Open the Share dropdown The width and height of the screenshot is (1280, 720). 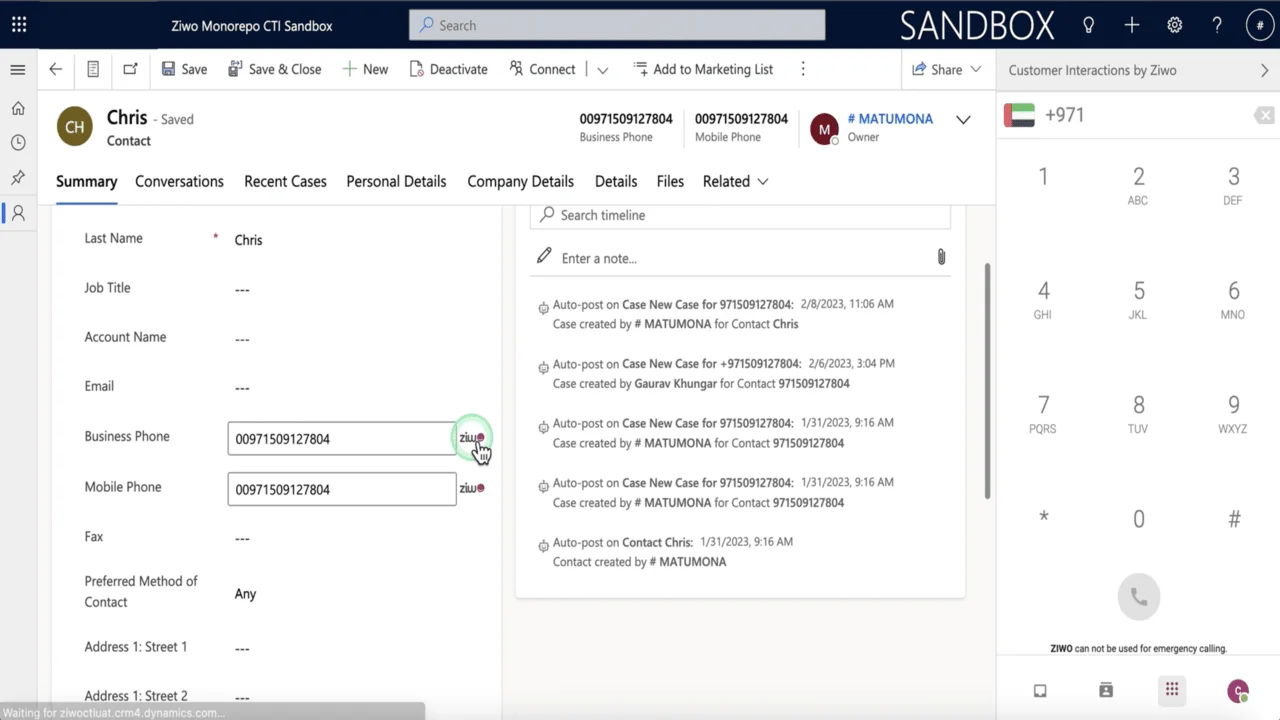click(x=946, y=69)
